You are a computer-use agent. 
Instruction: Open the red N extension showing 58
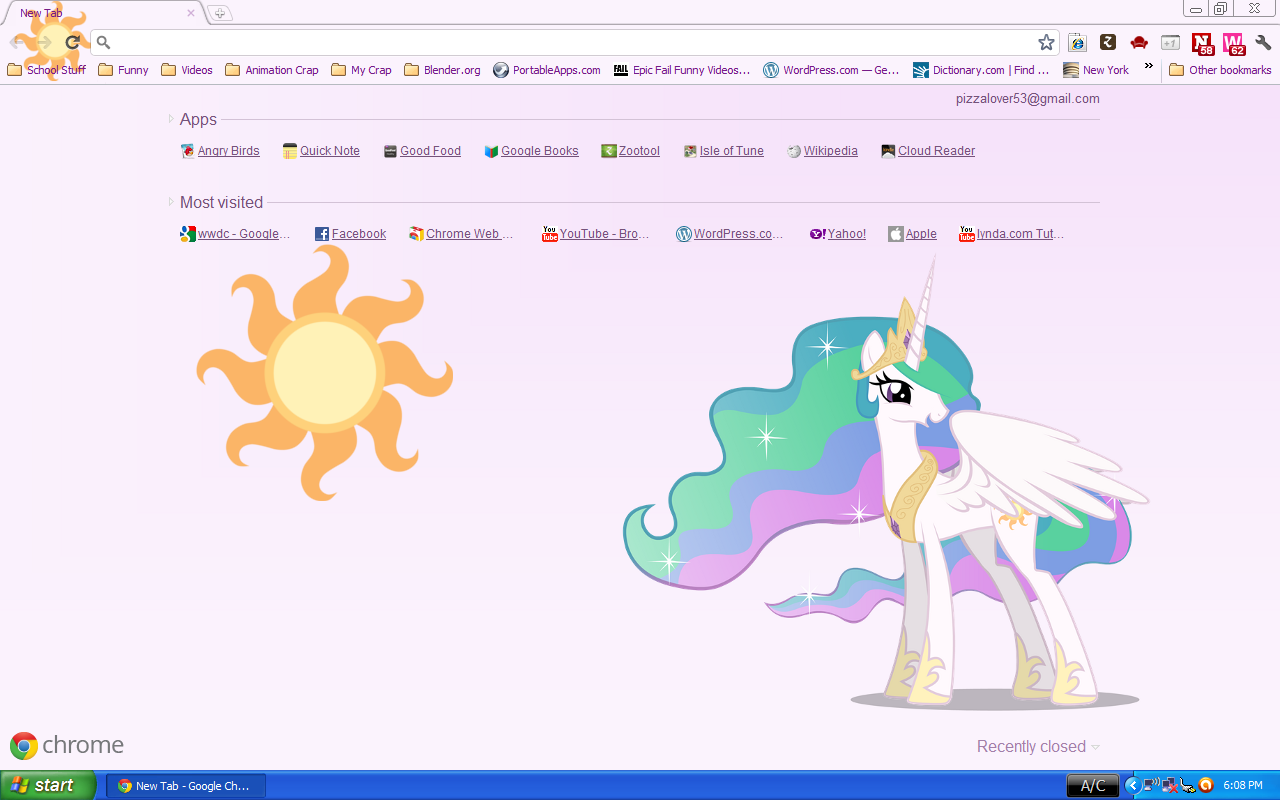point(1203,43)
